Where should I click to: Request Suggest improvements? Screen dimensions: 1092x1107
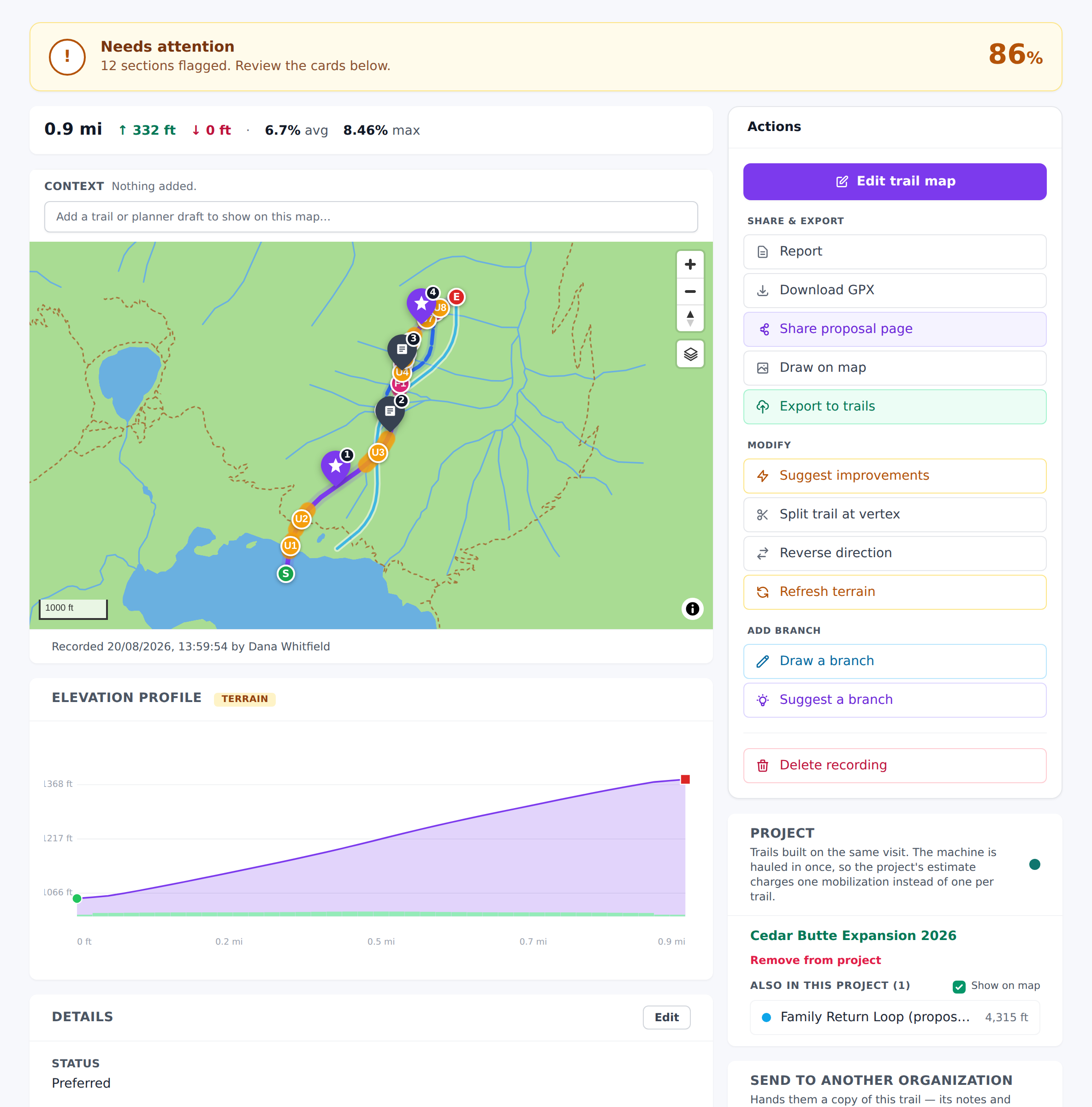coord(894,476)
